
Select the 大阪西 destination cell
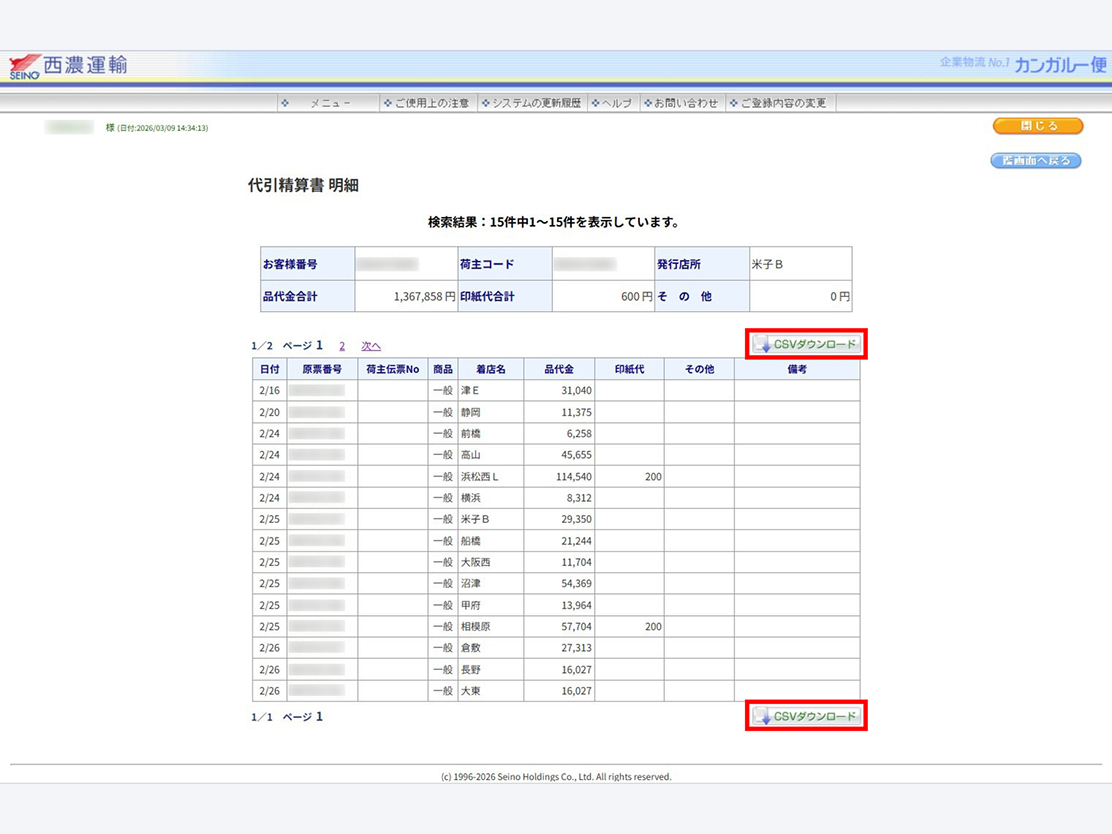click(x=491, y=562)
